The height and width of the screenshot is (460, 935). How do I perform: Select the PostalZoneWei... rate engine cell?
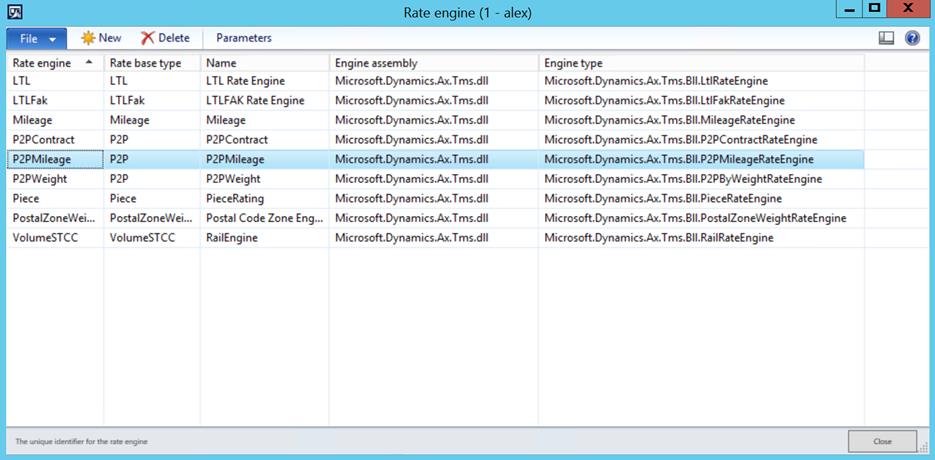(x=55, y=218)
